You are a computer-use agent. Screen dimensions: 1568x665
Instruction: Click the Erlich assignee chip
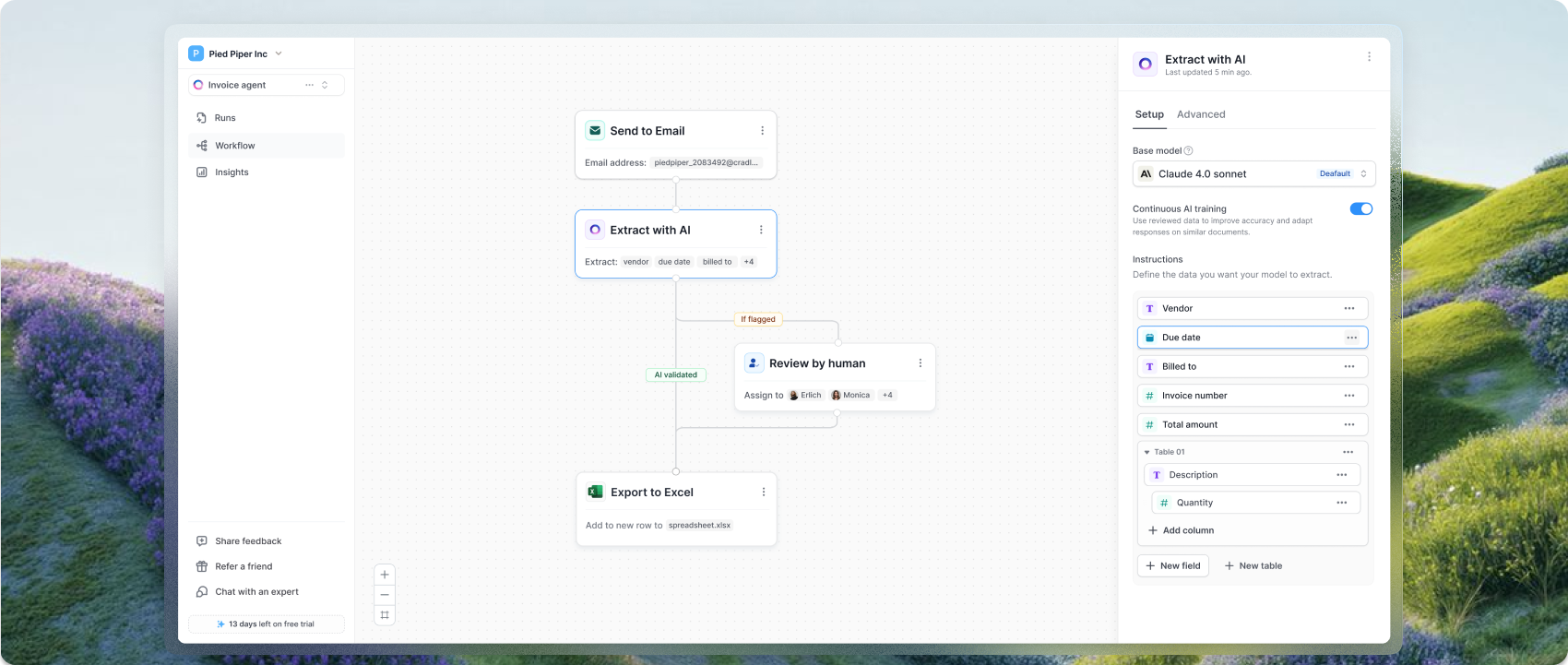point(805,395)
